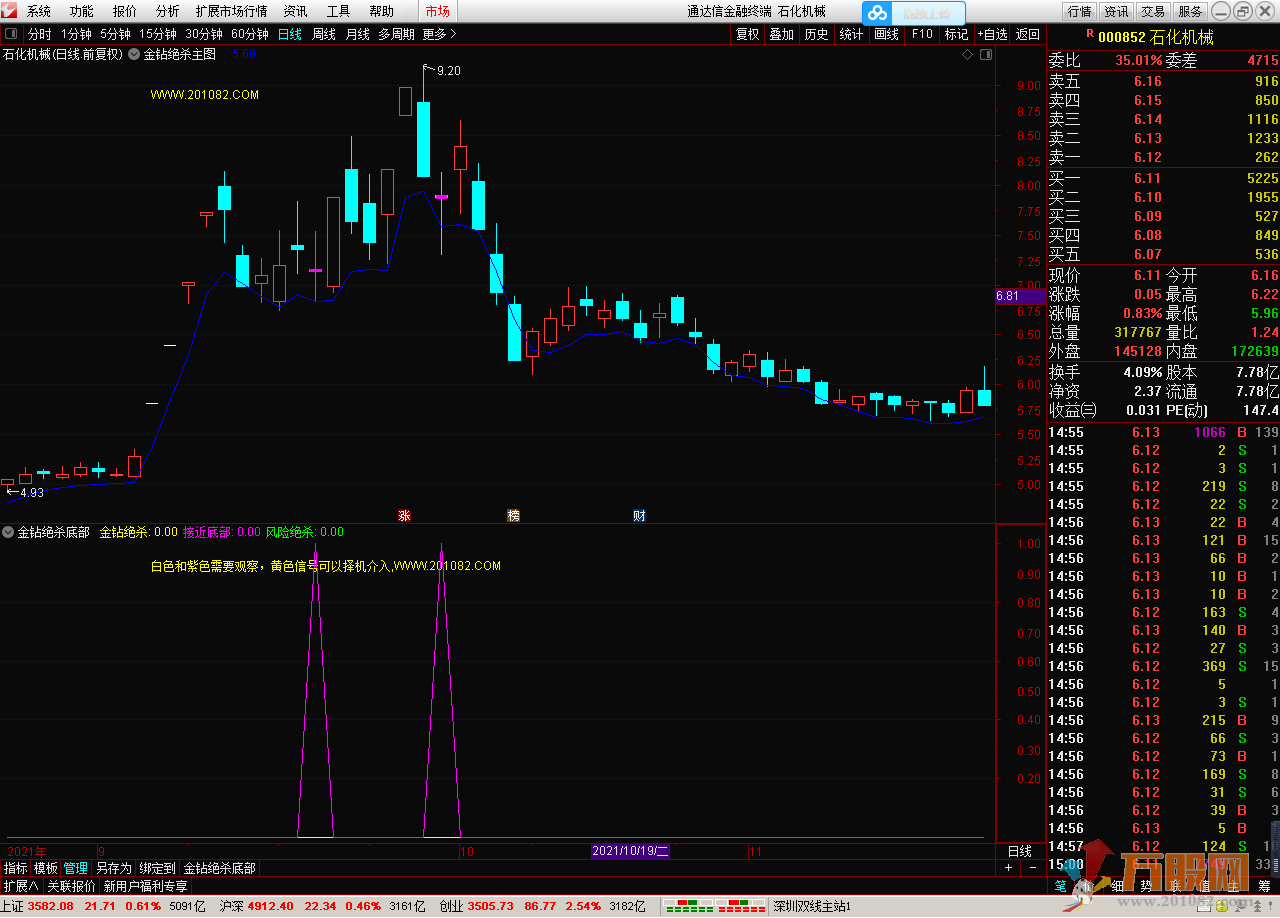Open the 画线 drawing tools
Image resolution: width=1280 pixels, height=918 pixels.
[x=886, y=34]
